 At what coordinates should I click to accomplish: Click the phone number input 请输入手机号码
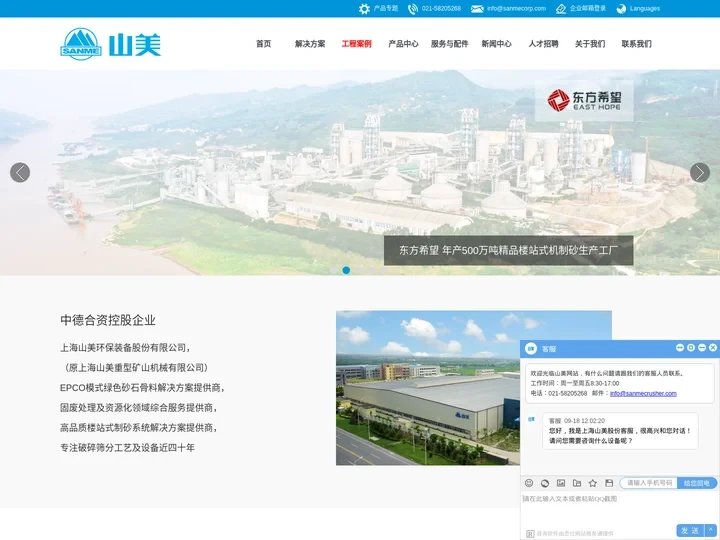[649, 483]
